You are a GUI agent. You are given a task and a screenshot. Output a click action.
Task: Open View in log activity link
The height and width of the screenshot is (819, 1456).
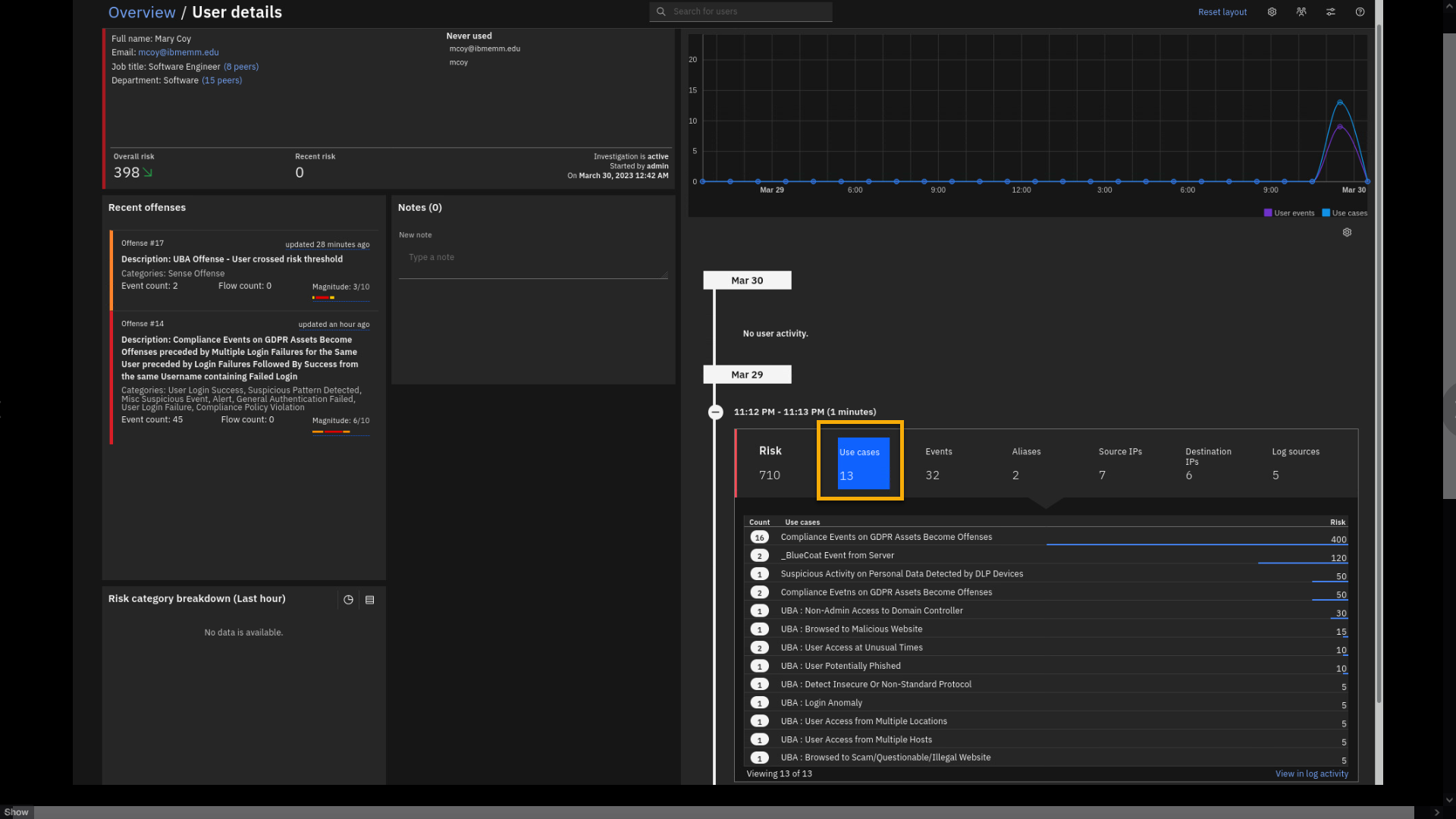click(x=1311, y=773)
